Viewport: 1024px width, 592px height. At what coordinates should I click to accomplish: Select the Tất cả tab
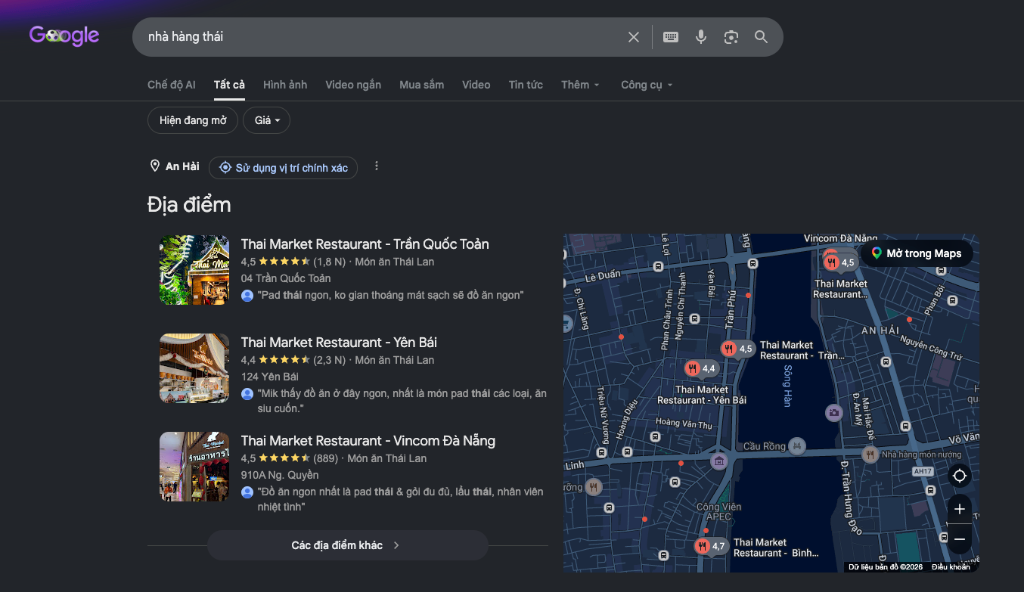[229, 85]
